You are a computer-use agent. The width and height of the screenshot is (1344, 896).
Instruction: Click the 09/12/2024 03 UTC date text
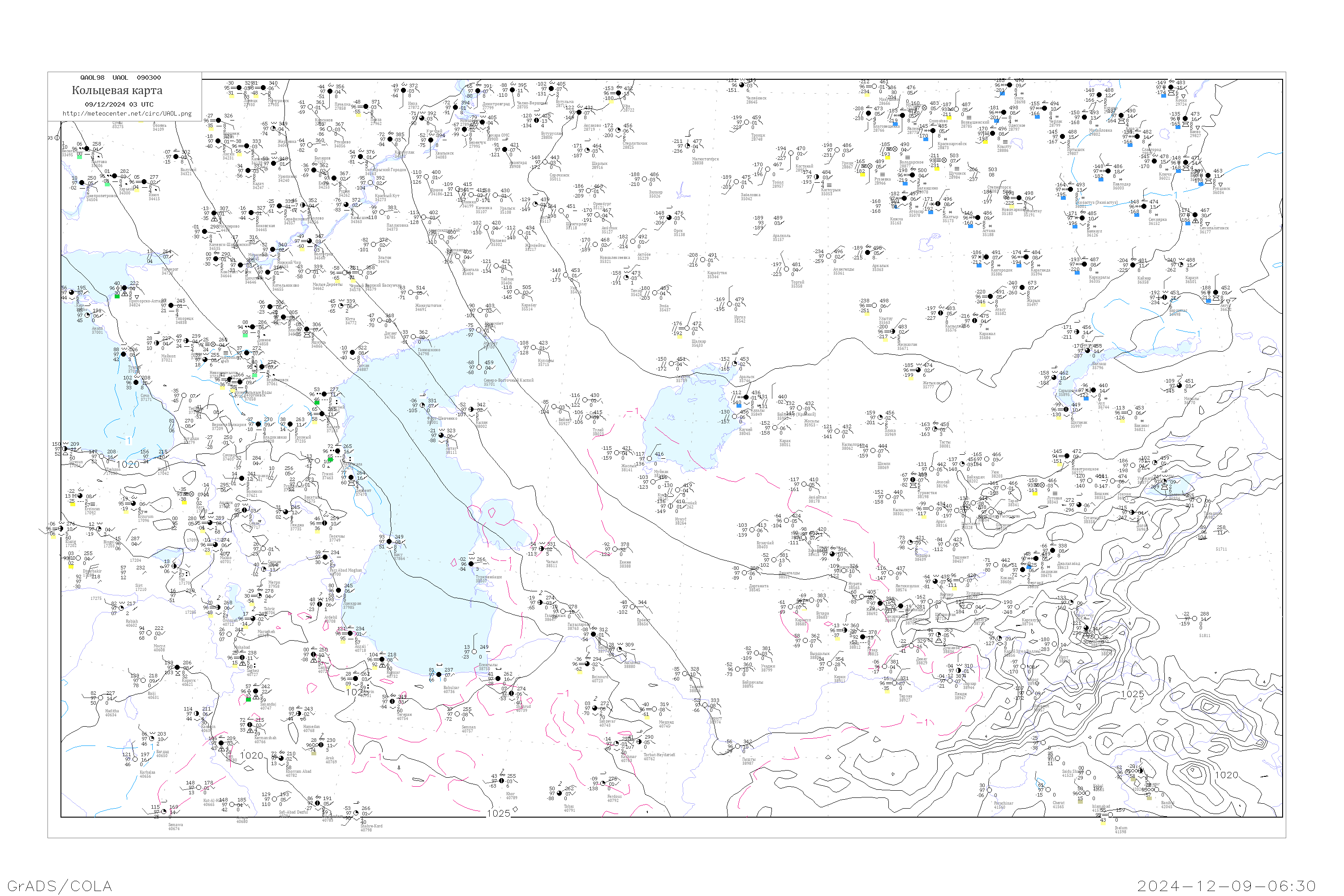pos(119,104)
